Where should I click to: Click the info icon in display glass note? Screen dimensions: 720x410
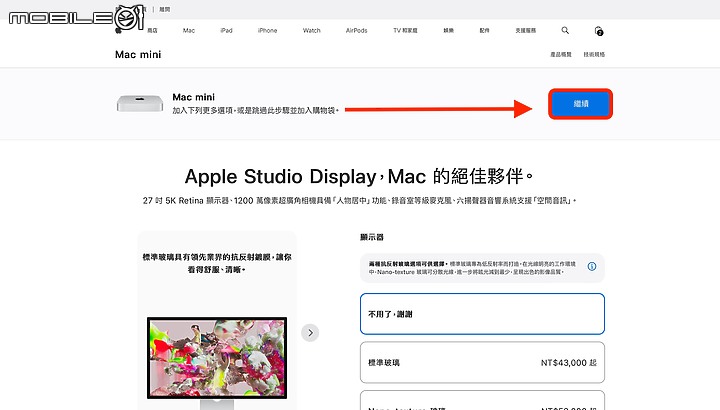coord(592,266)
